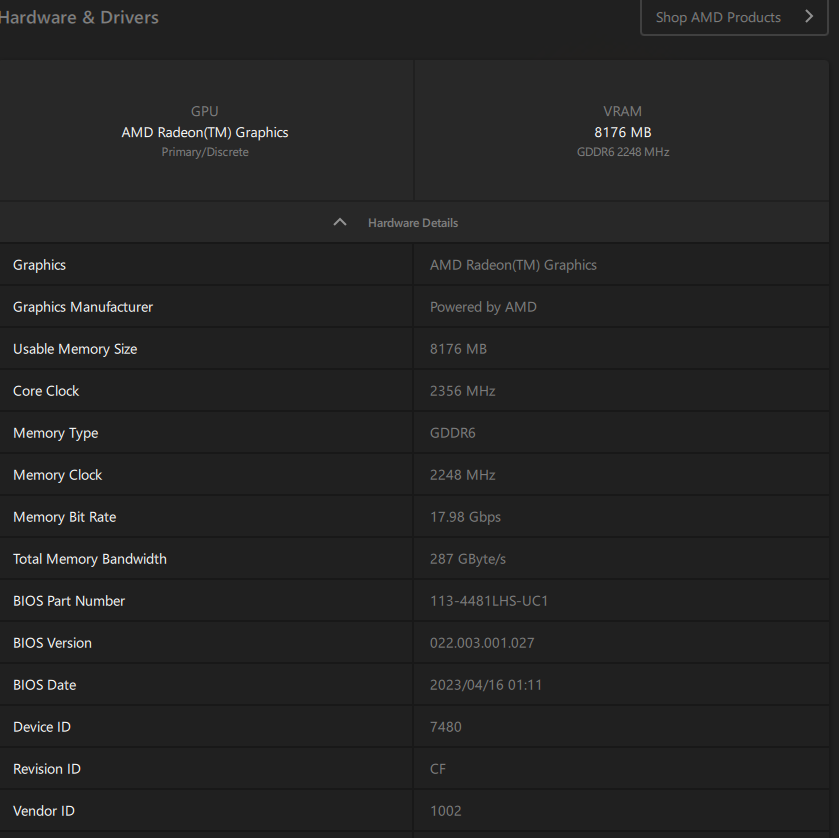The height and width of the screenshot is (838, 839).
Task: Click the Primary/Discrete label under GPU
Action: [x=205, y=152]
